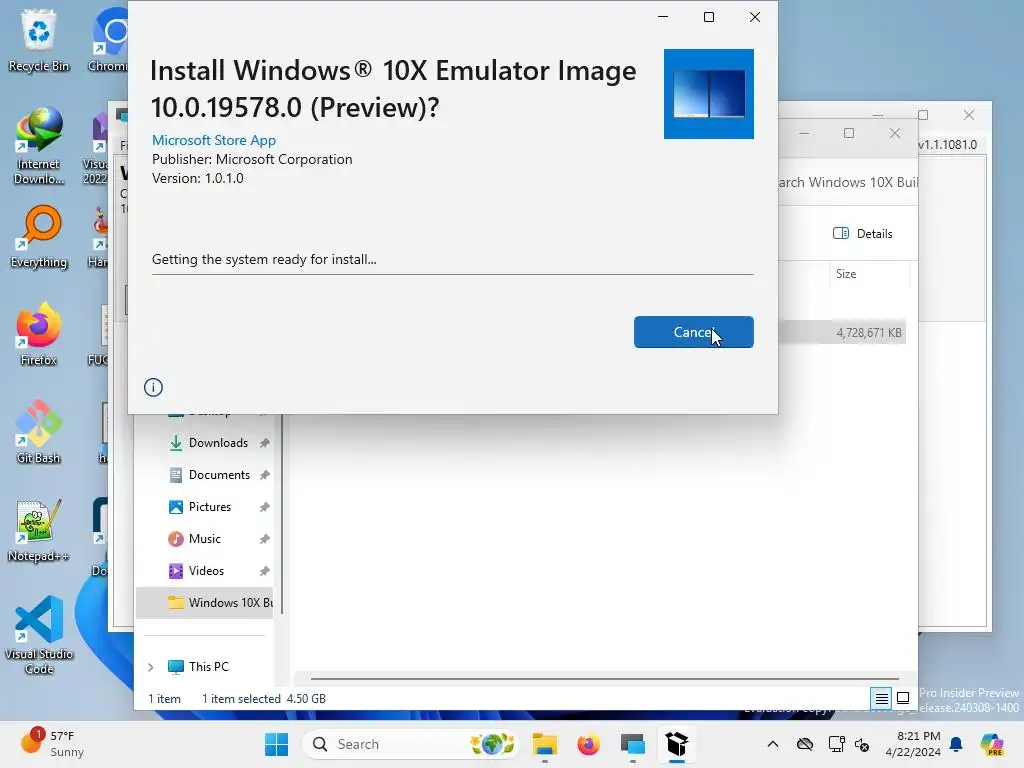Image resolution: width=1024 pixels, height=768 pixels.
Task: Select Videos in File Explorer sidebar
Action: tap(204, 571)
